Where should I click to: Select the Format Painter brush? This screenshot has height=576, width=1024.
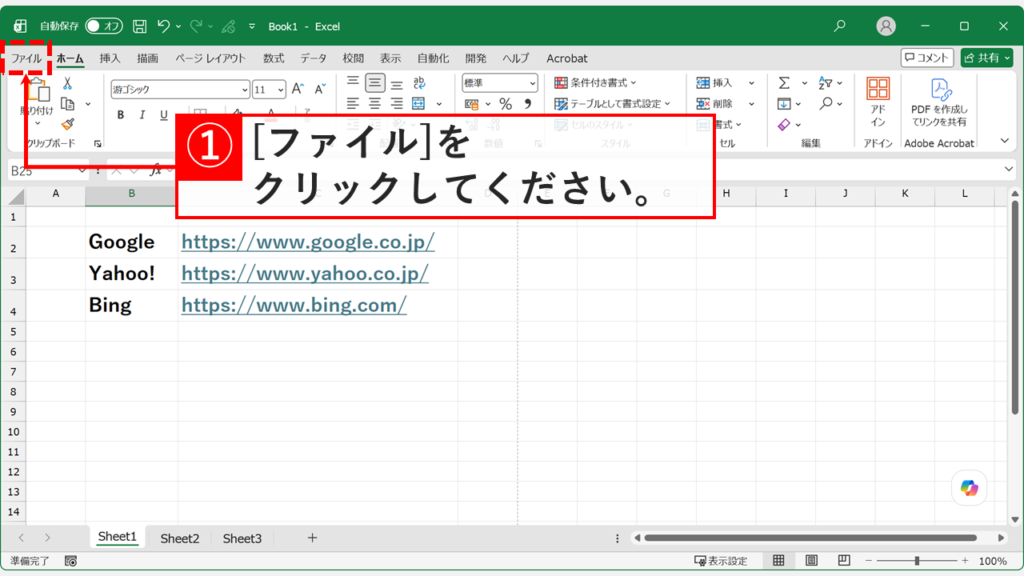coord(67,124)
